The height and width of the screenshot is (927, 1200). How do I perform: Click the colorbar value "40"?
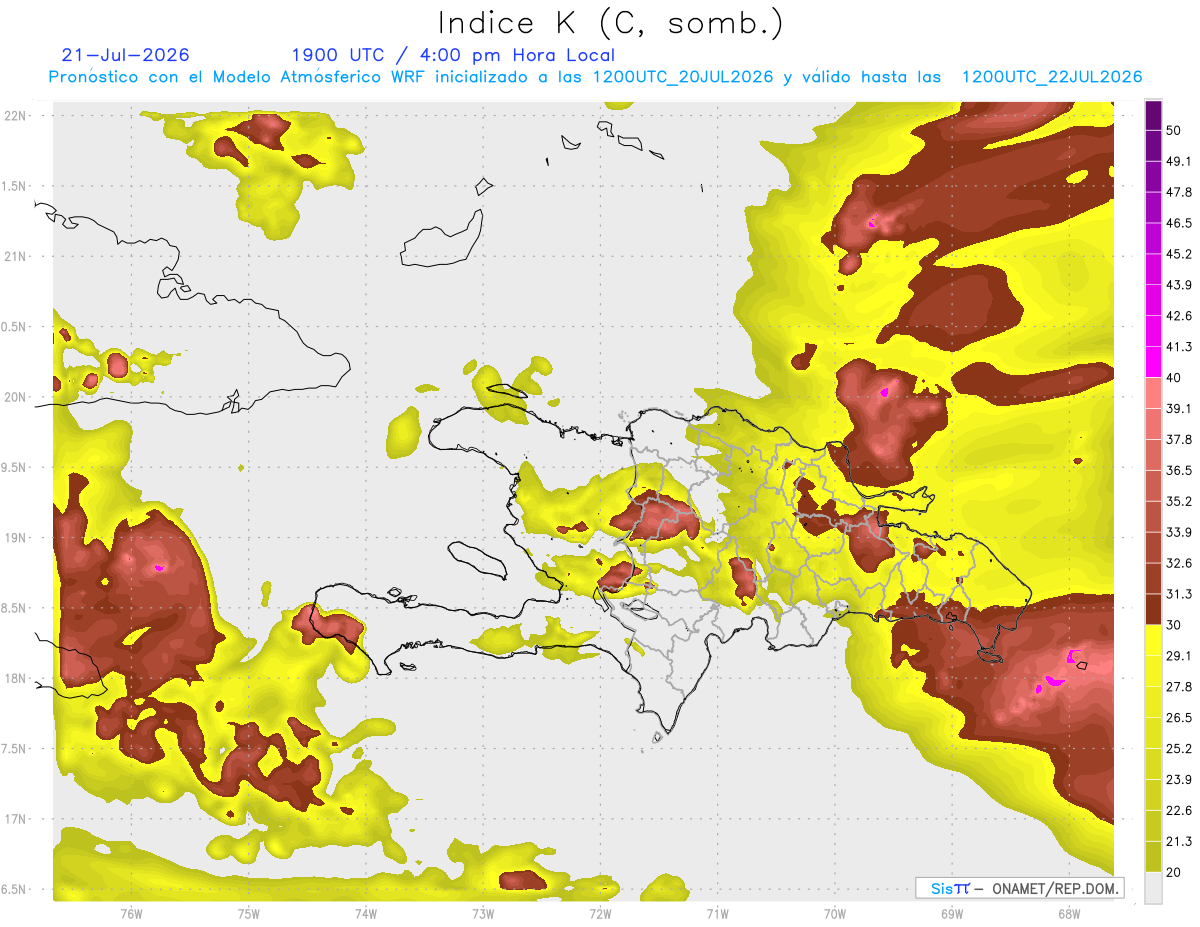(1175, 377)
